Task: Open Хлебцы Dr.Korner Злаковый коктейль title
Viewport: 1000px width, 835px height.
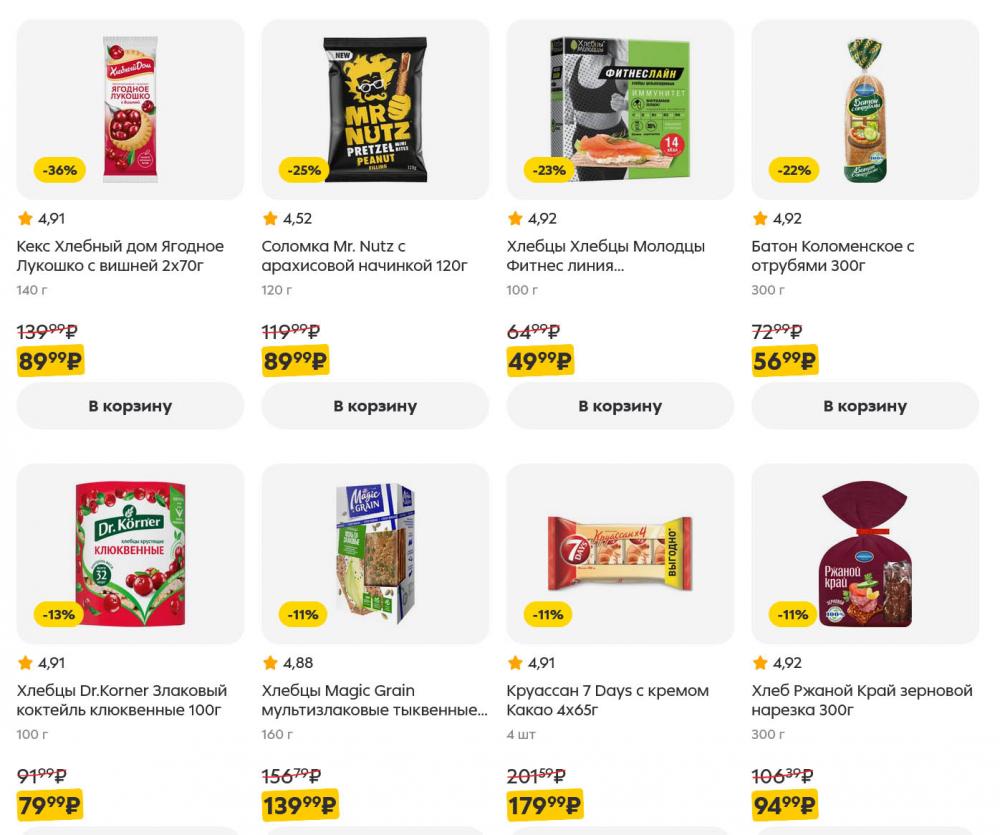Action: tap(121, 700)
